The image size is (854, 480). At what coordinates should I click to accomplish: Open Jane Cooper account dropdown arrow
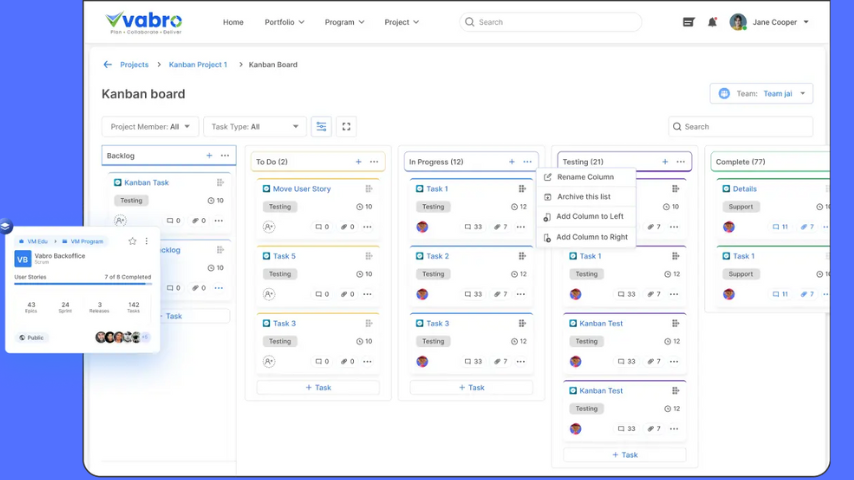point(806,22)
